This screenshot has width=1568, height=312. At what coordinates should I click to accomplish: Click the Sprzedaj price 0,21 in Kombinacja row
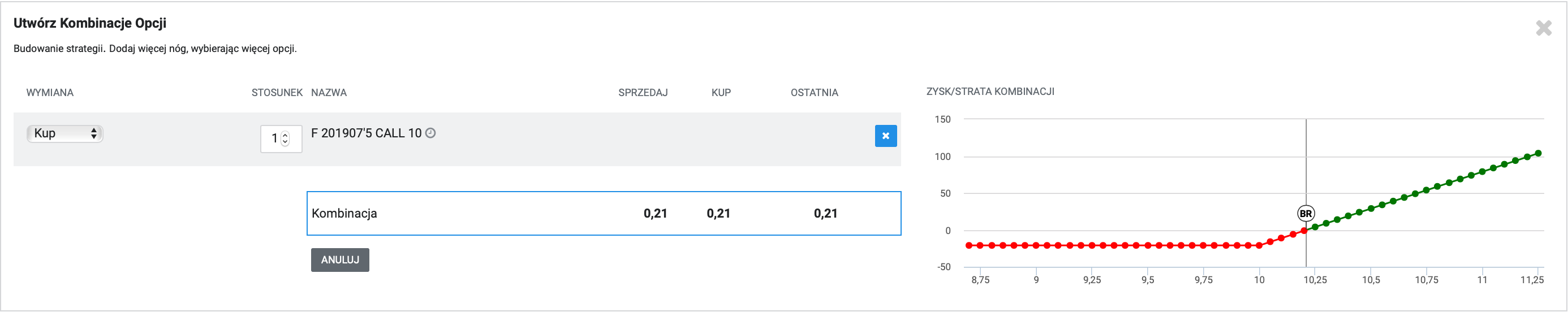[655, 214]
